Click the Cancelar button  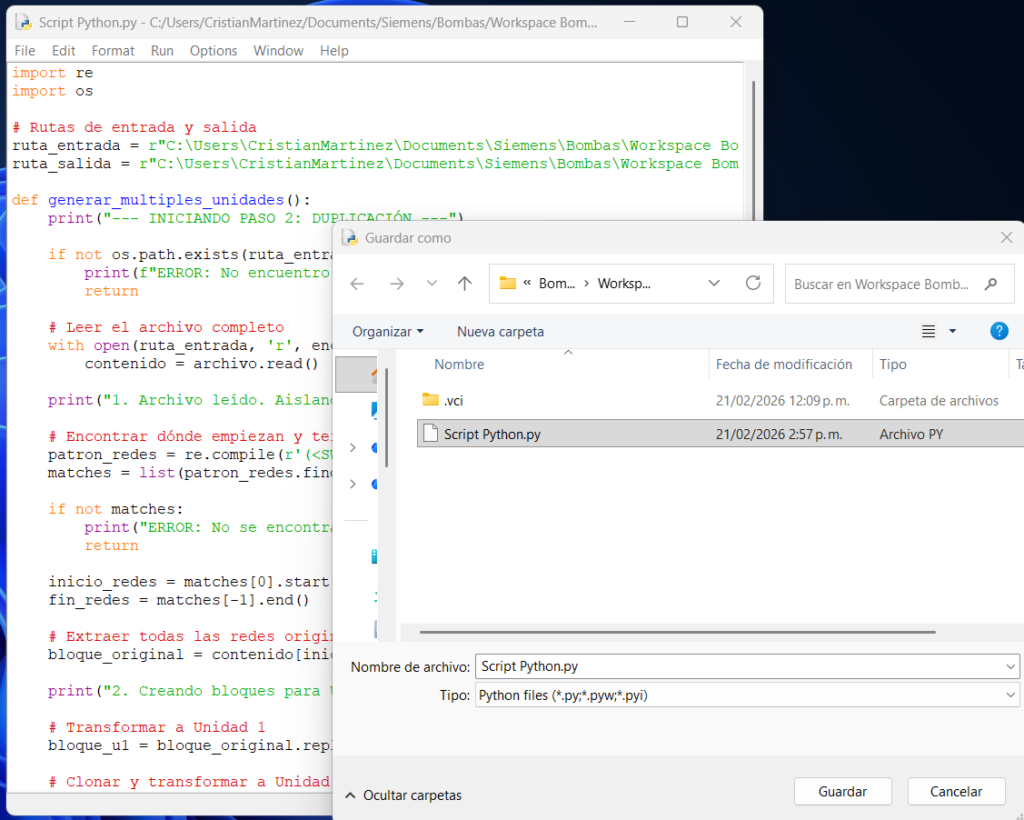pos(956,791)
